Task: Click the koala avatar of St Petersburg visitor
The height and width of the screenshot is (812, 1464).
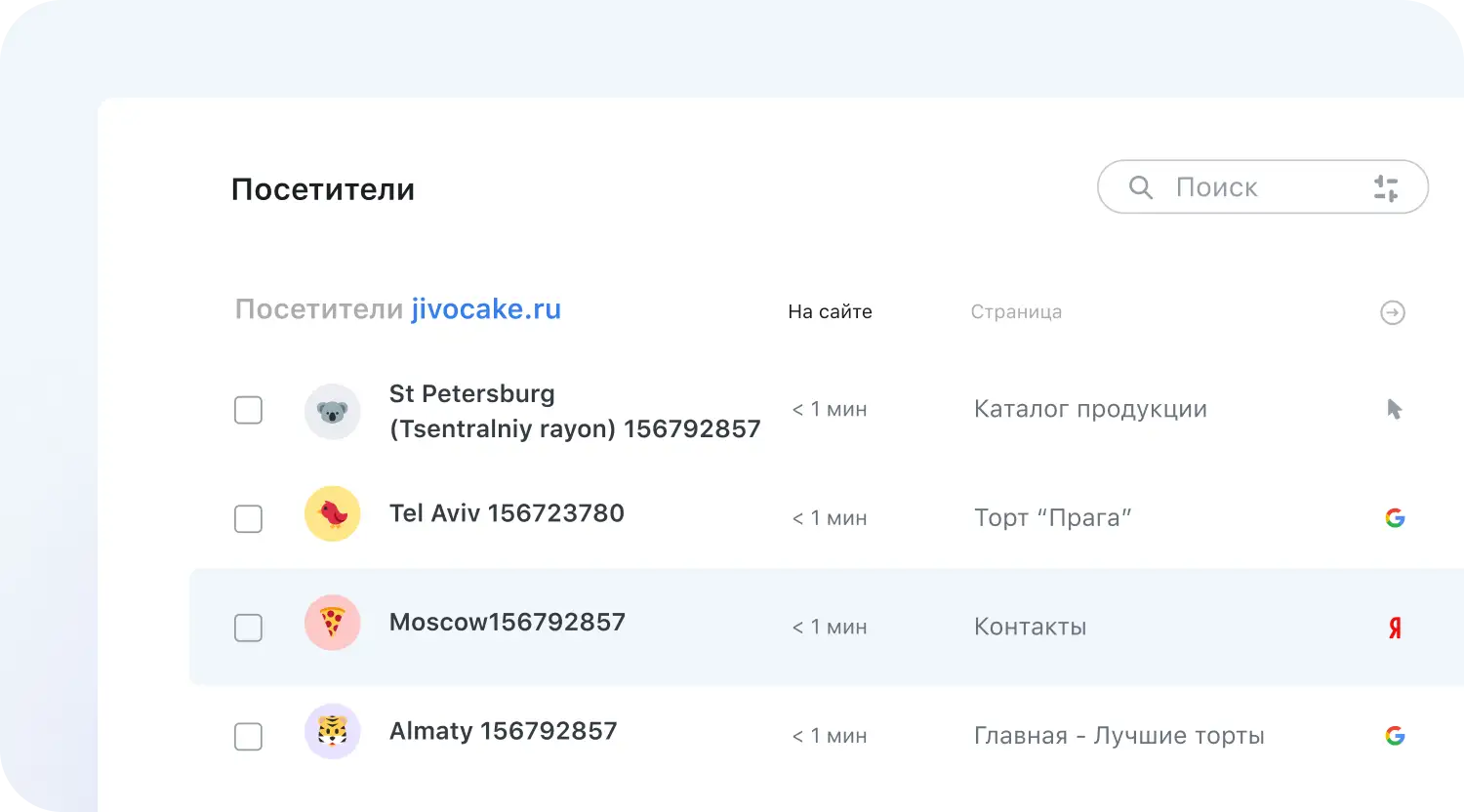Action: 333,411
